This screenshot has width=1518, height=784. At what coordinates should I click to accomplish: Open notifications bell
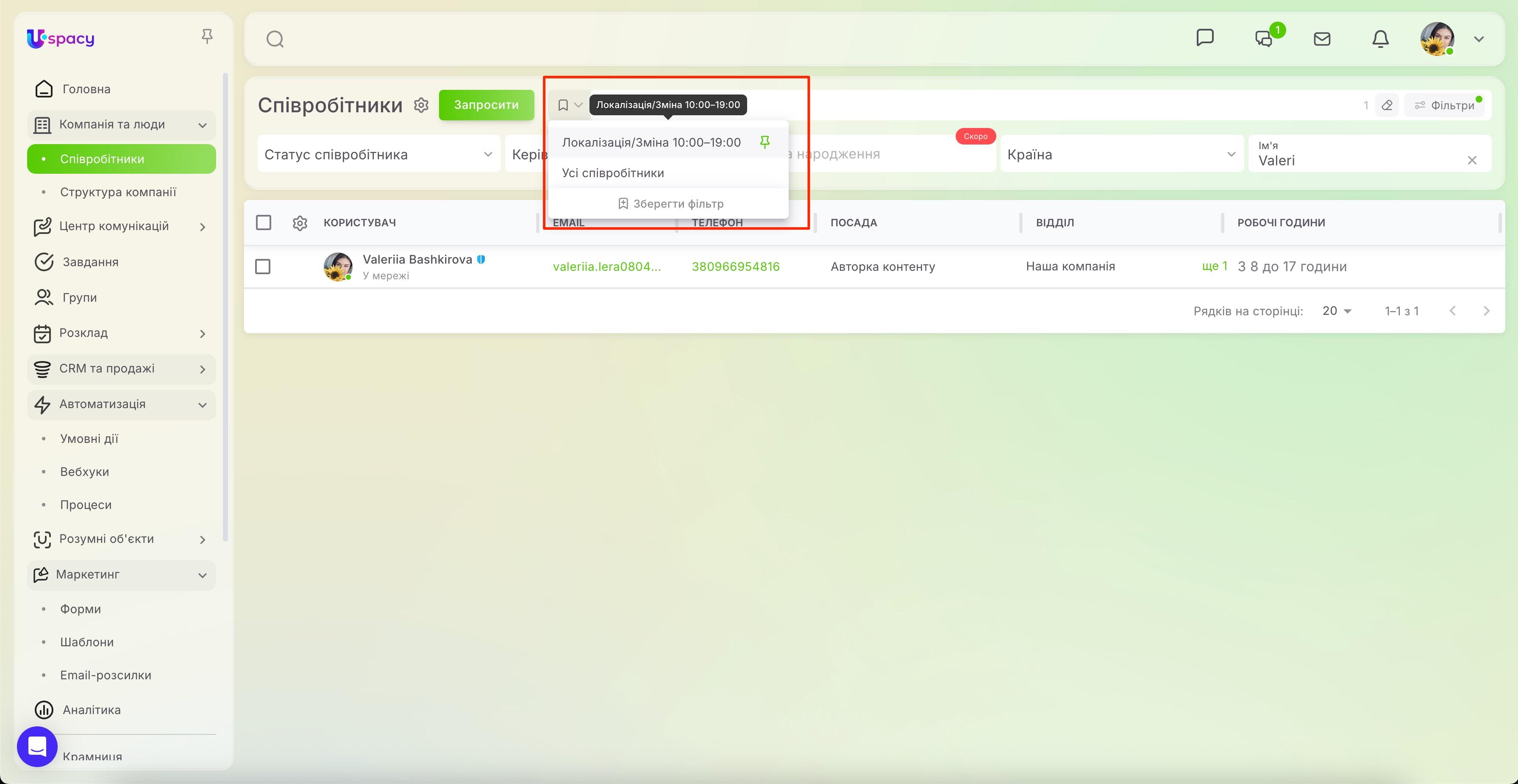coord(1380,39)
